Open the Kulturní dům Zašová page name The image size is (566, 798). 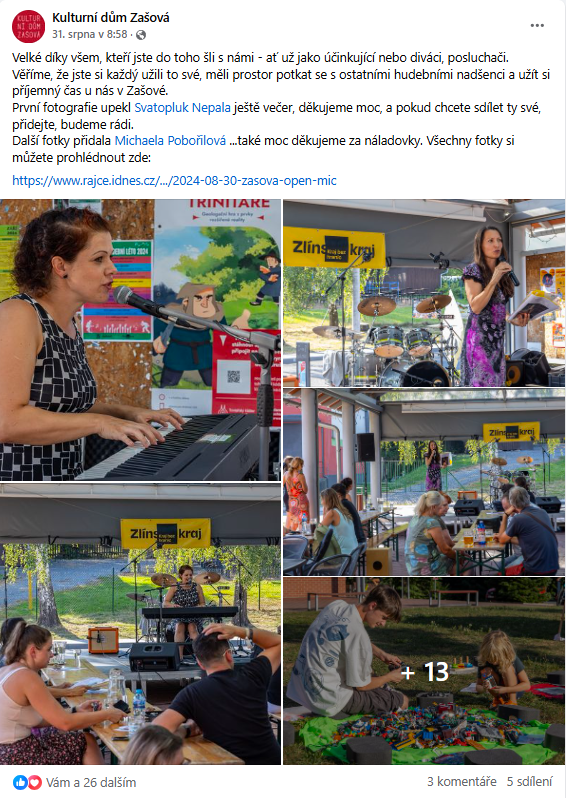coord(111,18)
